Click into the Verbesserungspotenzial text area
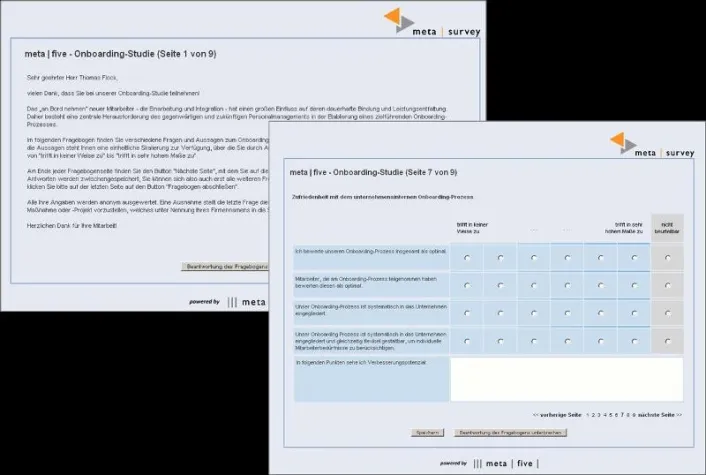This screenshot has height=475, width=706. pyautogui.click(x=566, y=379)
